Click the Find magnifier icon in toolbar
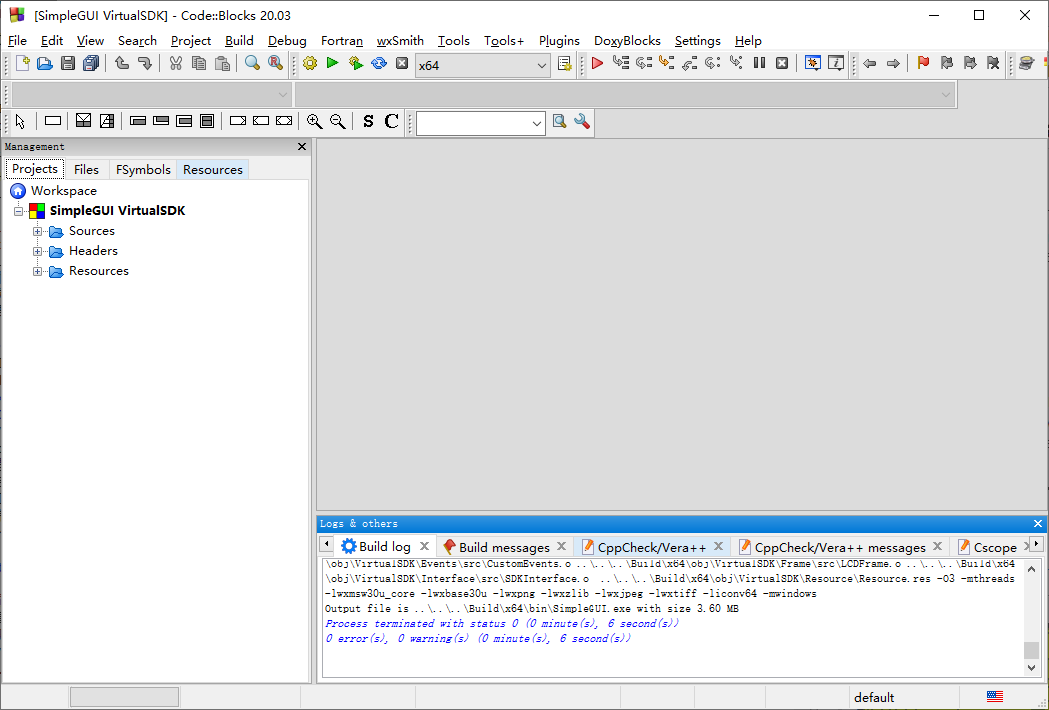Screen dimensions: 1049x710 pos(252,64)
